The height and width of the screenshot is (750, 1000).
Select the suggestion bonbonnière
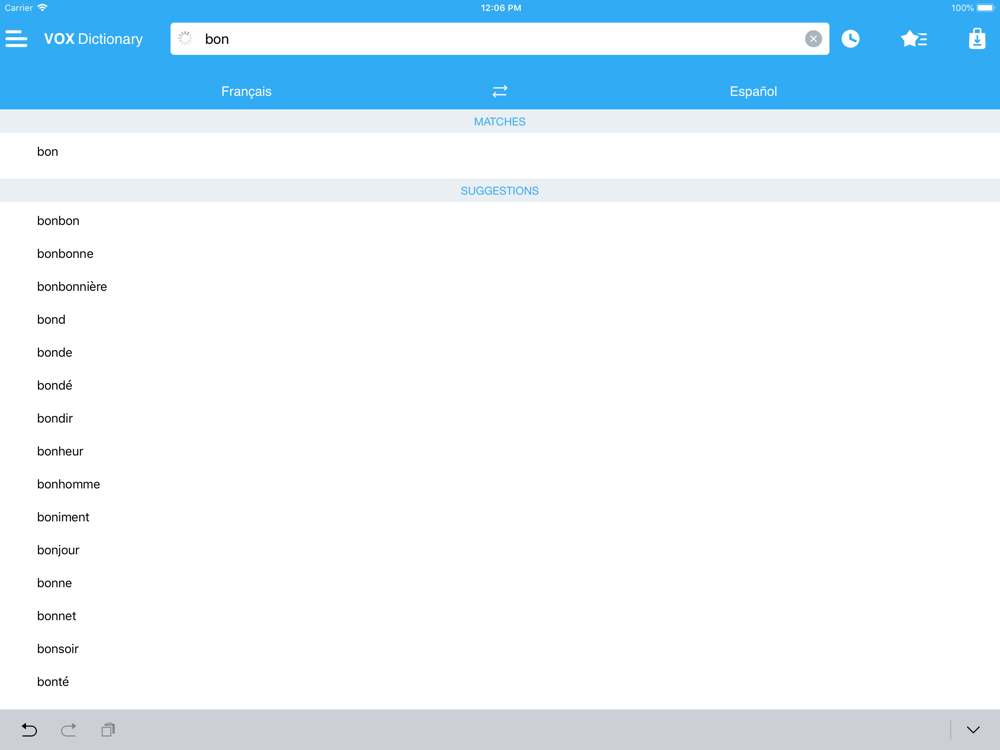[x=500, y=286]
